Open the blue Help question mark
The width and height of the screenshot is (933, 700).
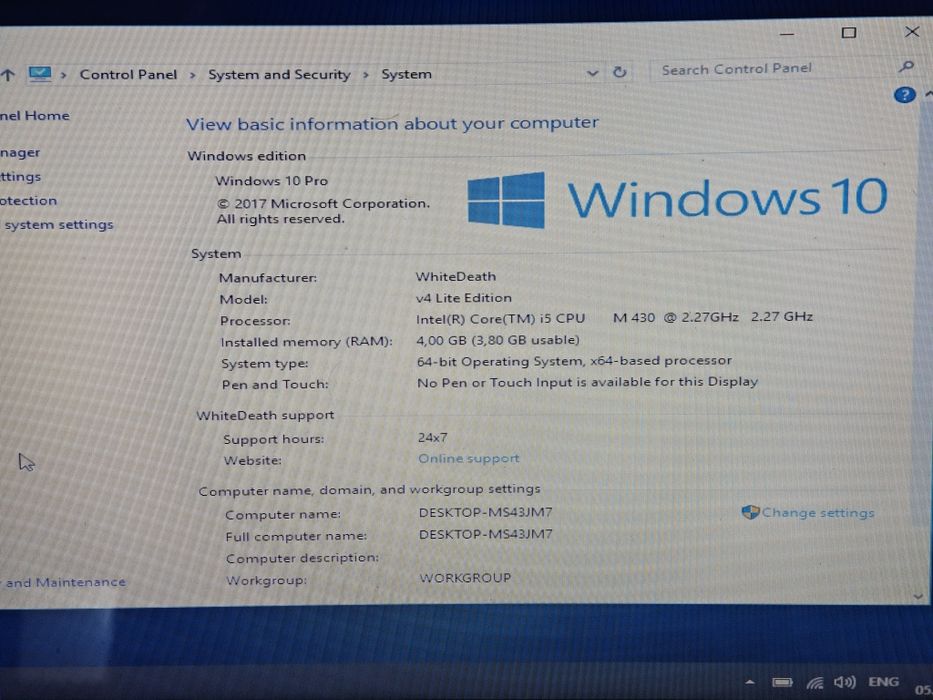[x=904, y=95]
